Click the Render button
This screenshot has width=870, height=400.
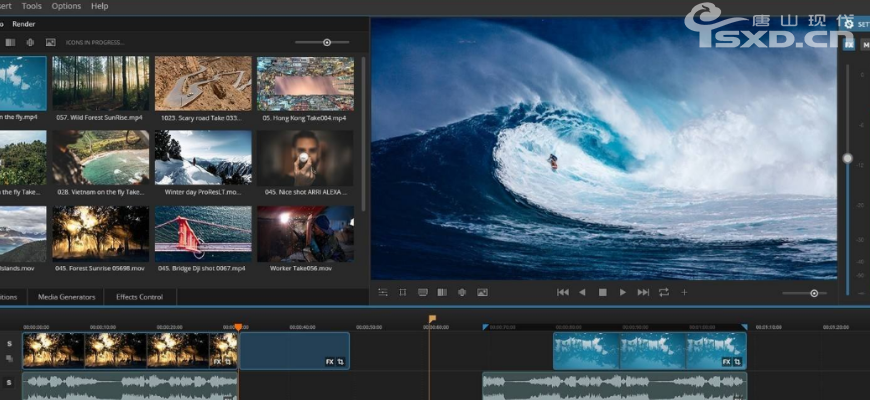point(24,24)
